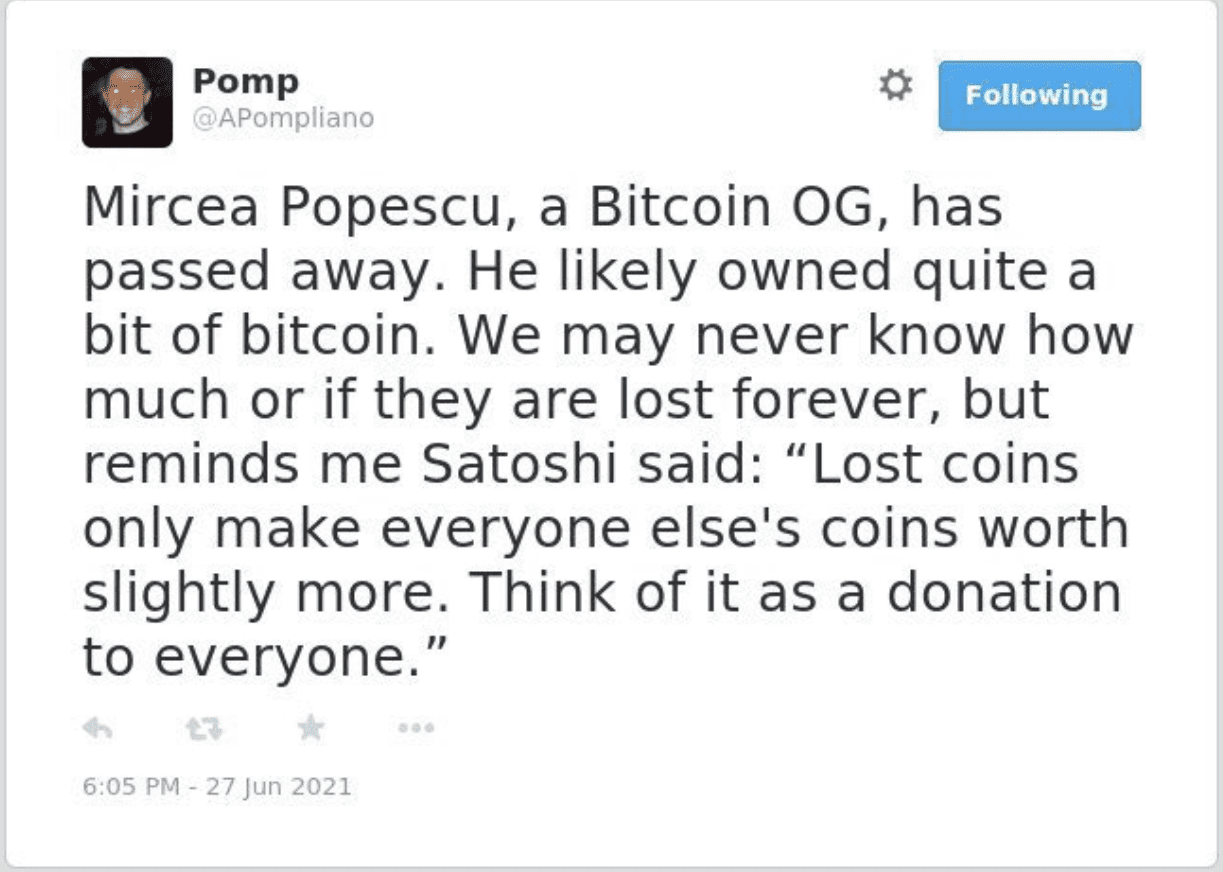
Task: Click the star to favorite the tweet
Action: pos(310,728)
